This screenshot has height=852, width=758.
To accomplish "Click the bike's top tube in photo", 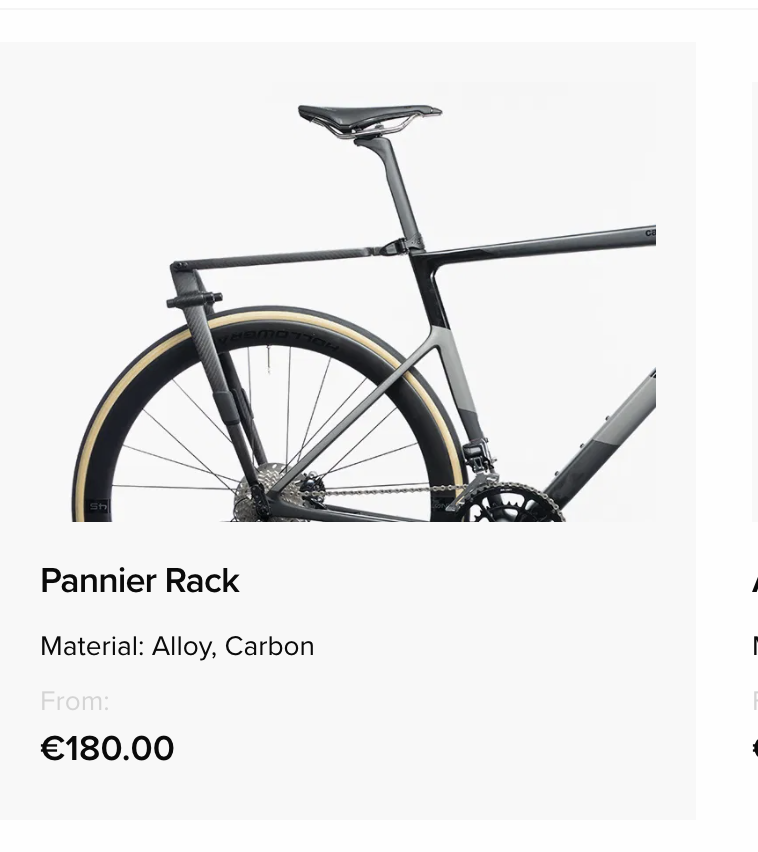I will 538,243.
